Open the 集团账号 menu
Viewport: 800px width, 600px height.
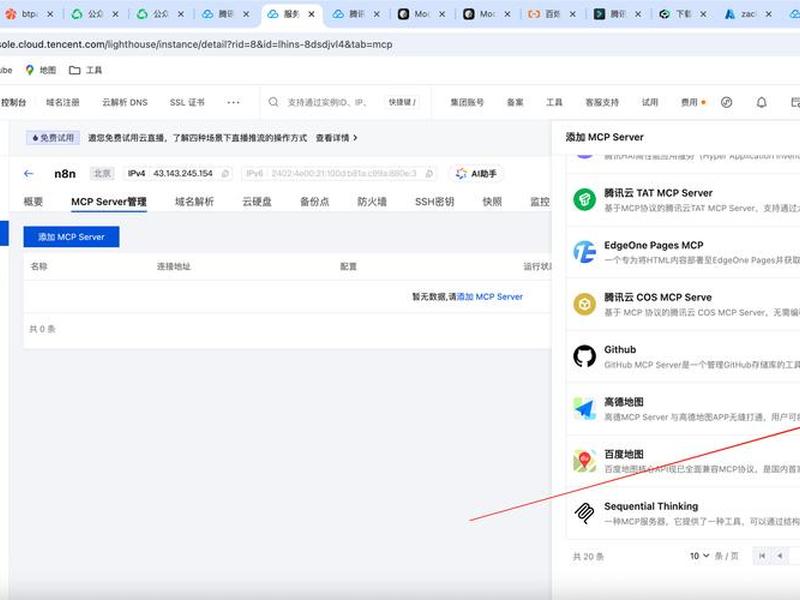[467, 103]
